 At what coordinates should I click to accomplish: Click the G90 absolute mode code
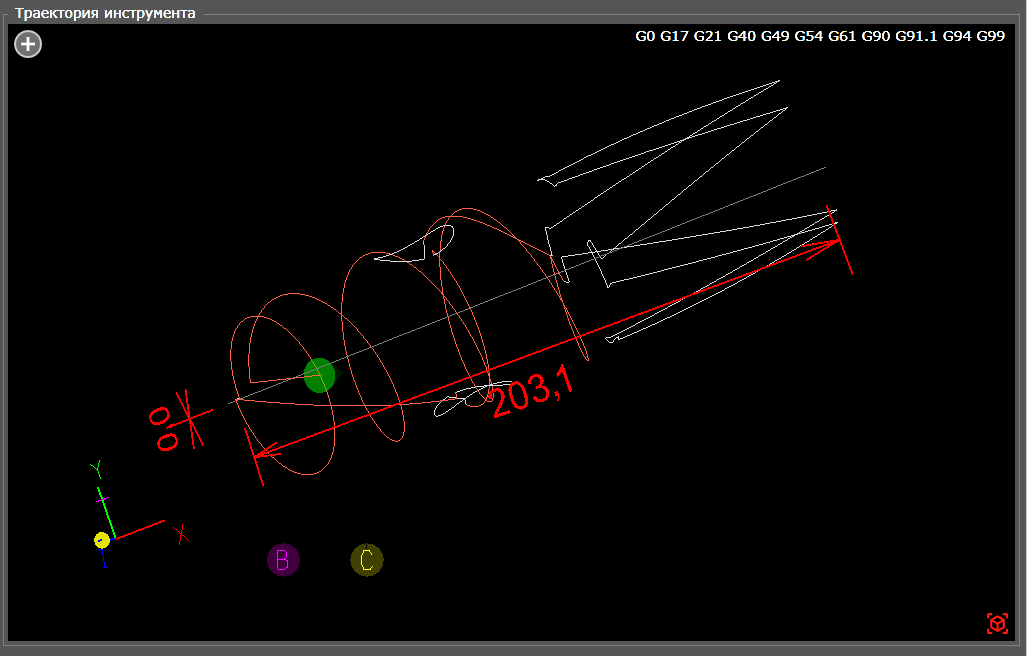(875, 36)
